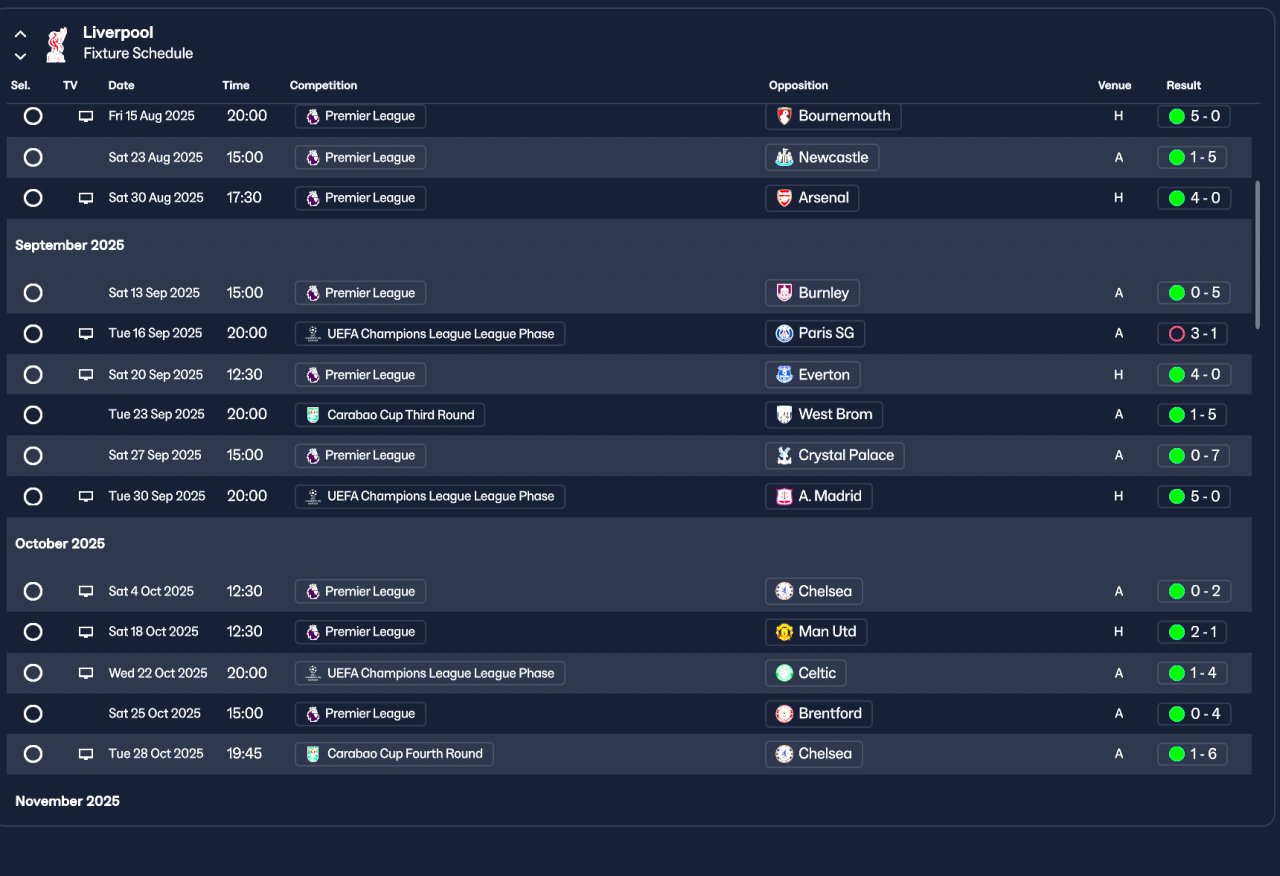Open the Champions League competition on the A. Madrid row
This screenshot has height=876, width=1280.
pos(430,496)
